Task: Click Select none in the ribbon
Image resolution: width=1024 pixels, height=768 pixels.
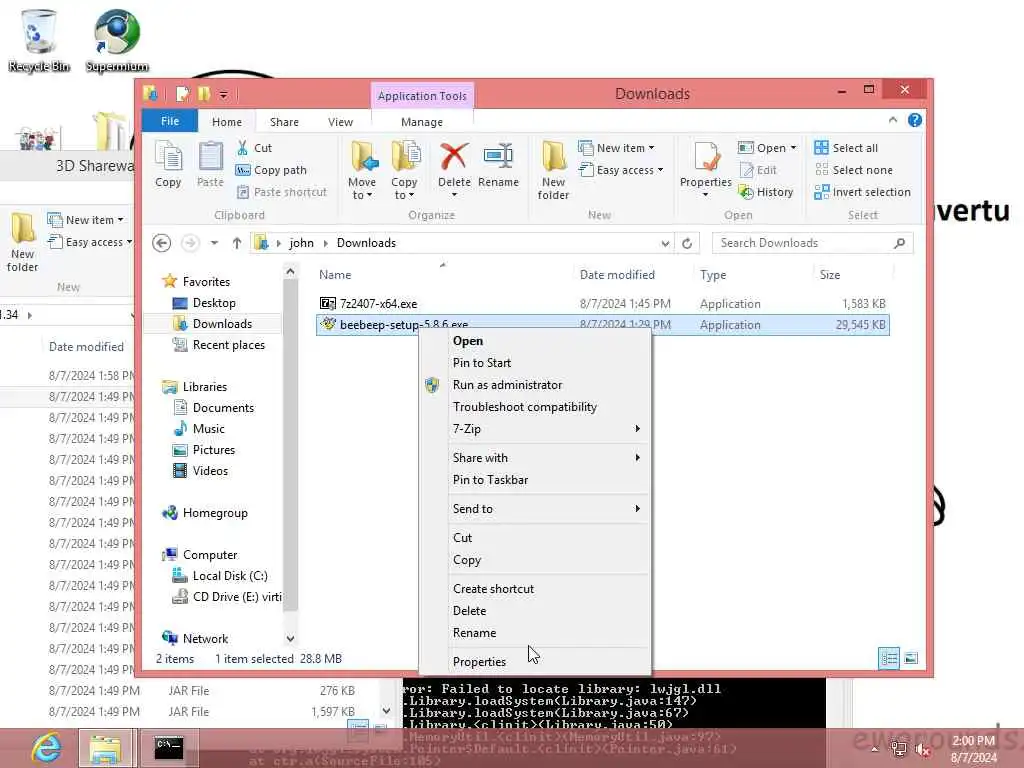Action: point(854,170)
